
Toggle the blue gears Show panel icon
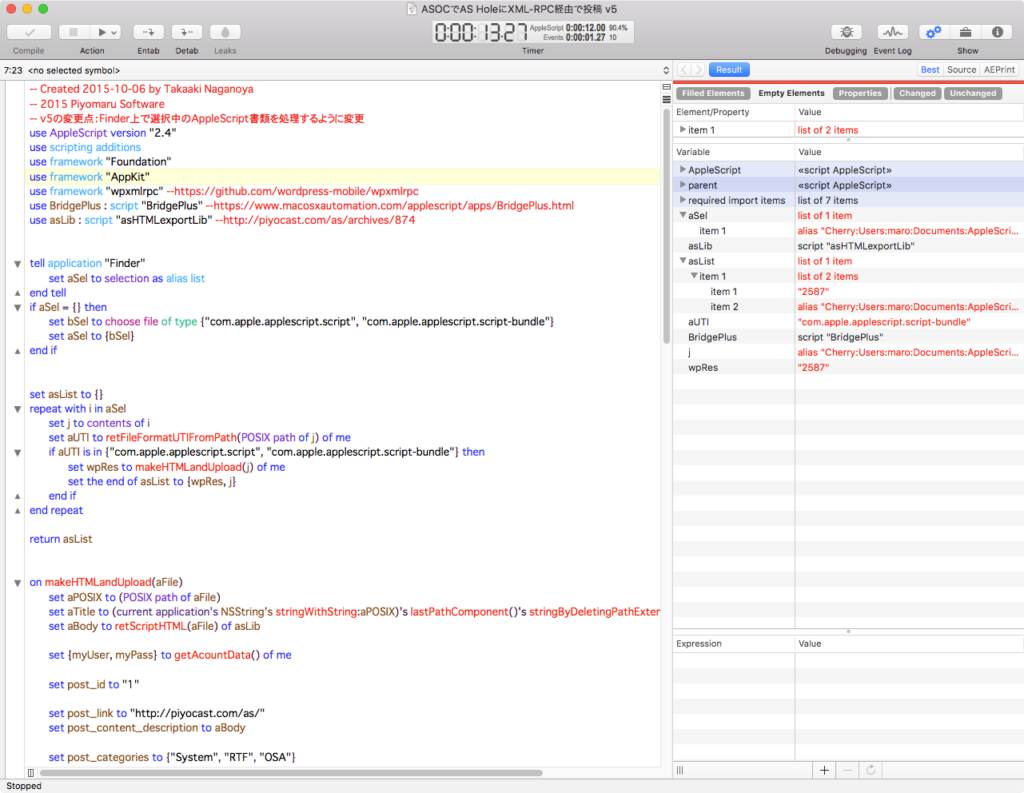coord(933,32)
